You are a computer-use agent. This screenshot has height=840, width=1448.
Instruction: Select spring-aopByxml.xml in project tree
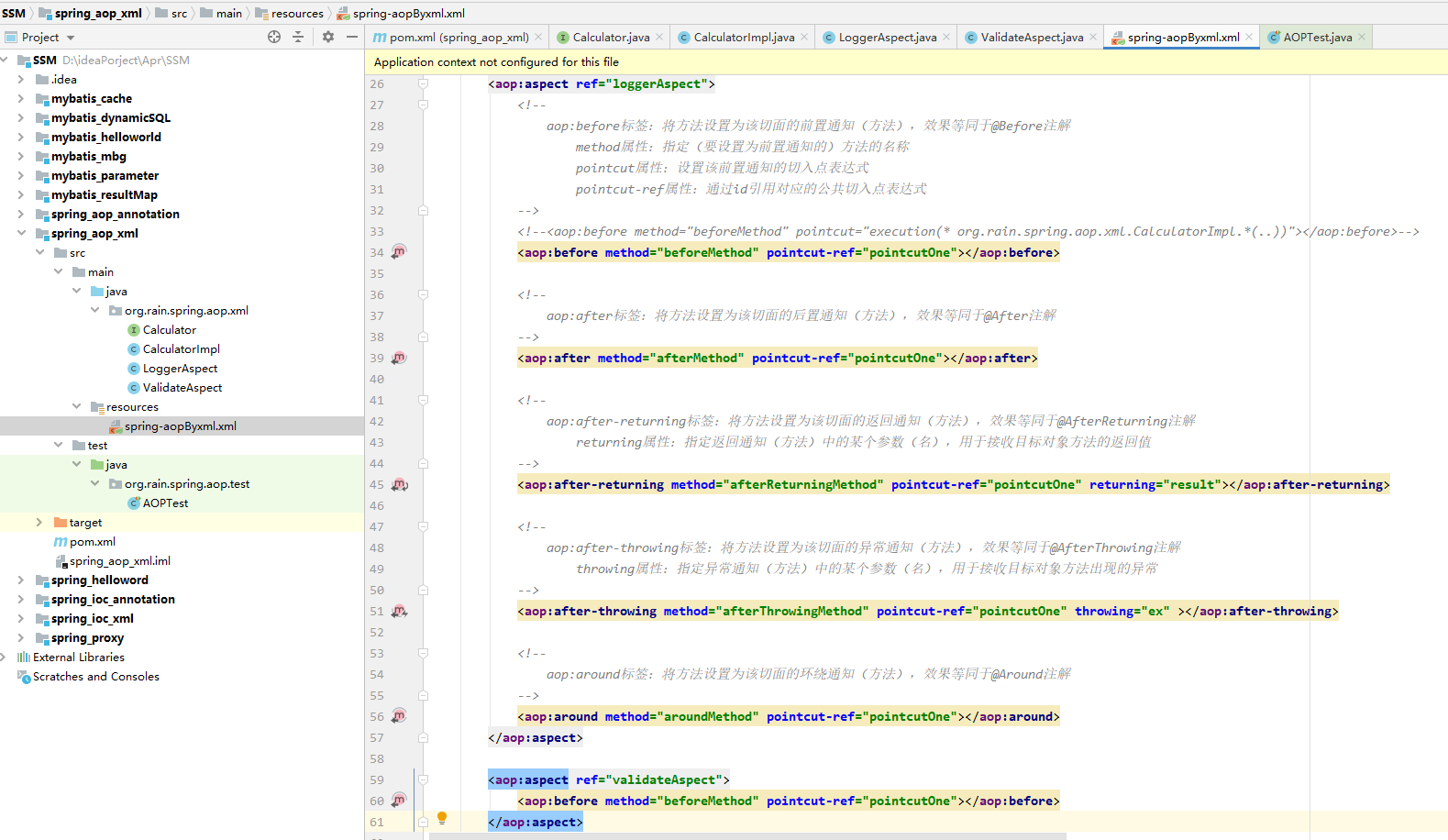(181, 426)
